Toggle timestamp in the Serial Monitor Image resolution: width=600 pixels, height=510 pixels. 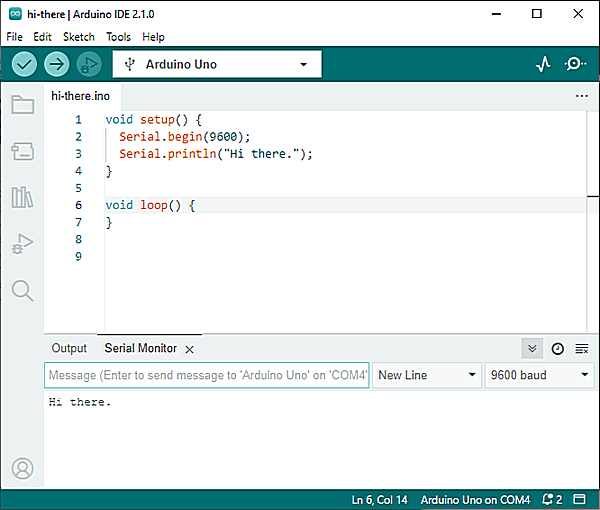coord(558,349)
